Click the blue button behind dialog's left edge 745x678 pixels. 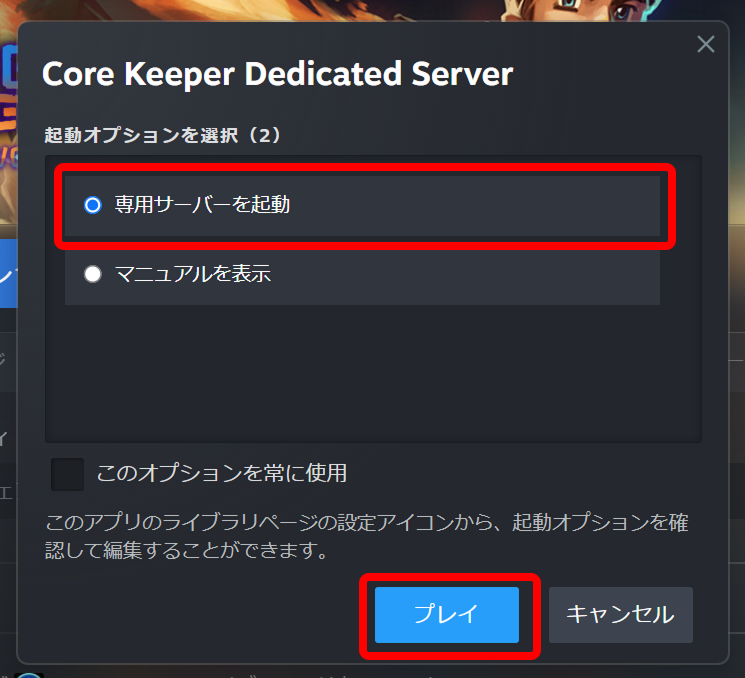point(9,274)
